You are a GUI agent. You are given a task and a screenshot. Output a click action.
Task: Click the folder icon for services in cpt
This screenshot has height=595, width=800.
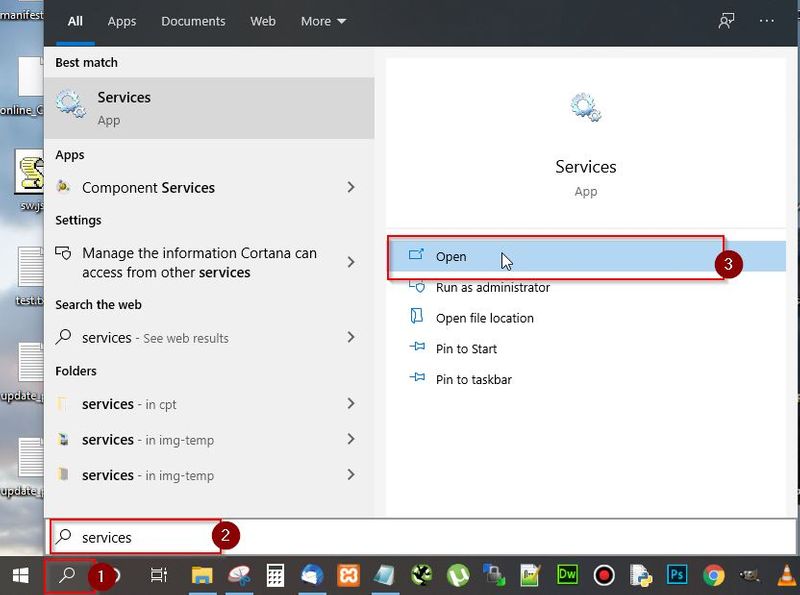coord(62,404)
